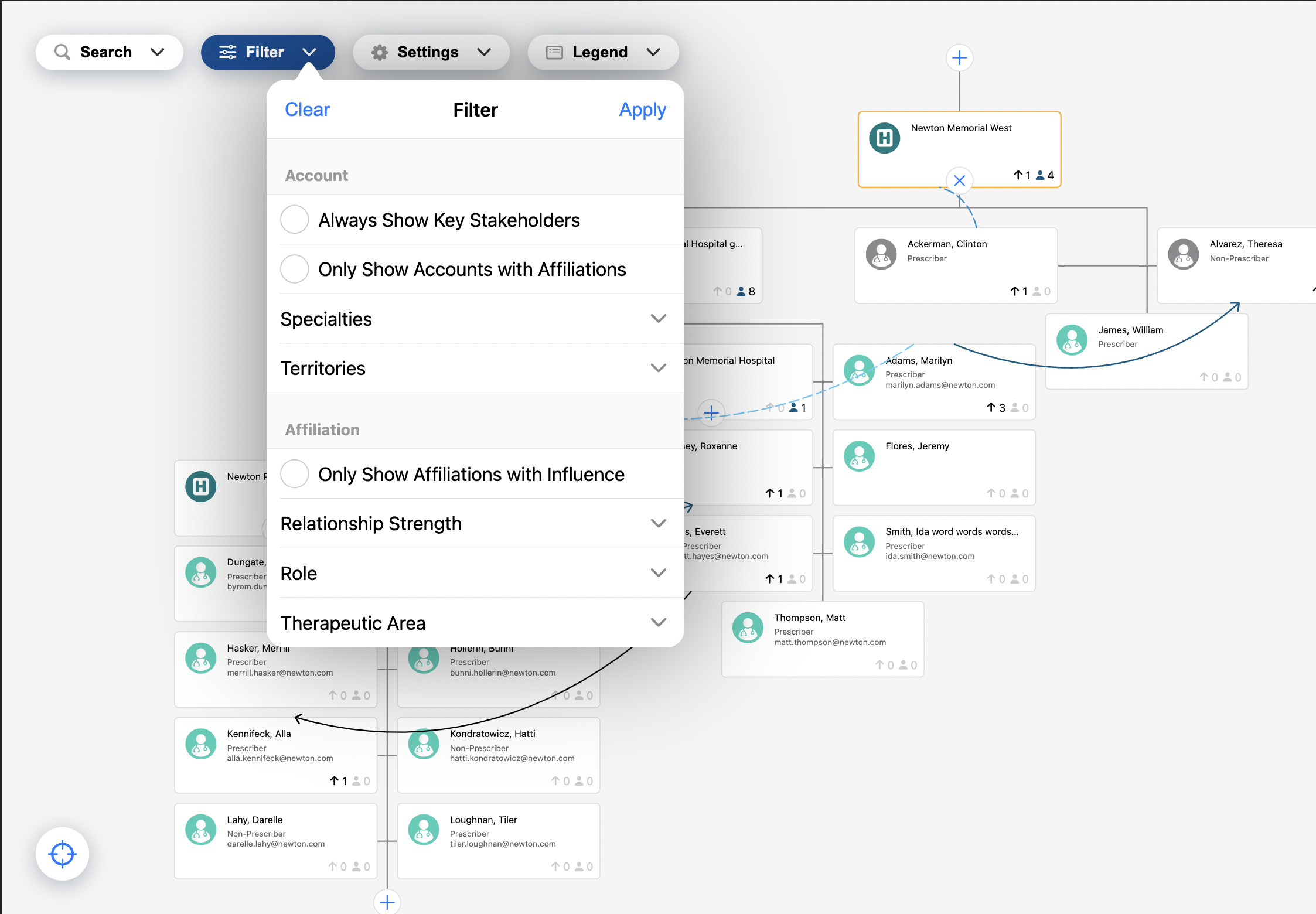Click the plus icon below Loughnan column

tap(387, 902)
